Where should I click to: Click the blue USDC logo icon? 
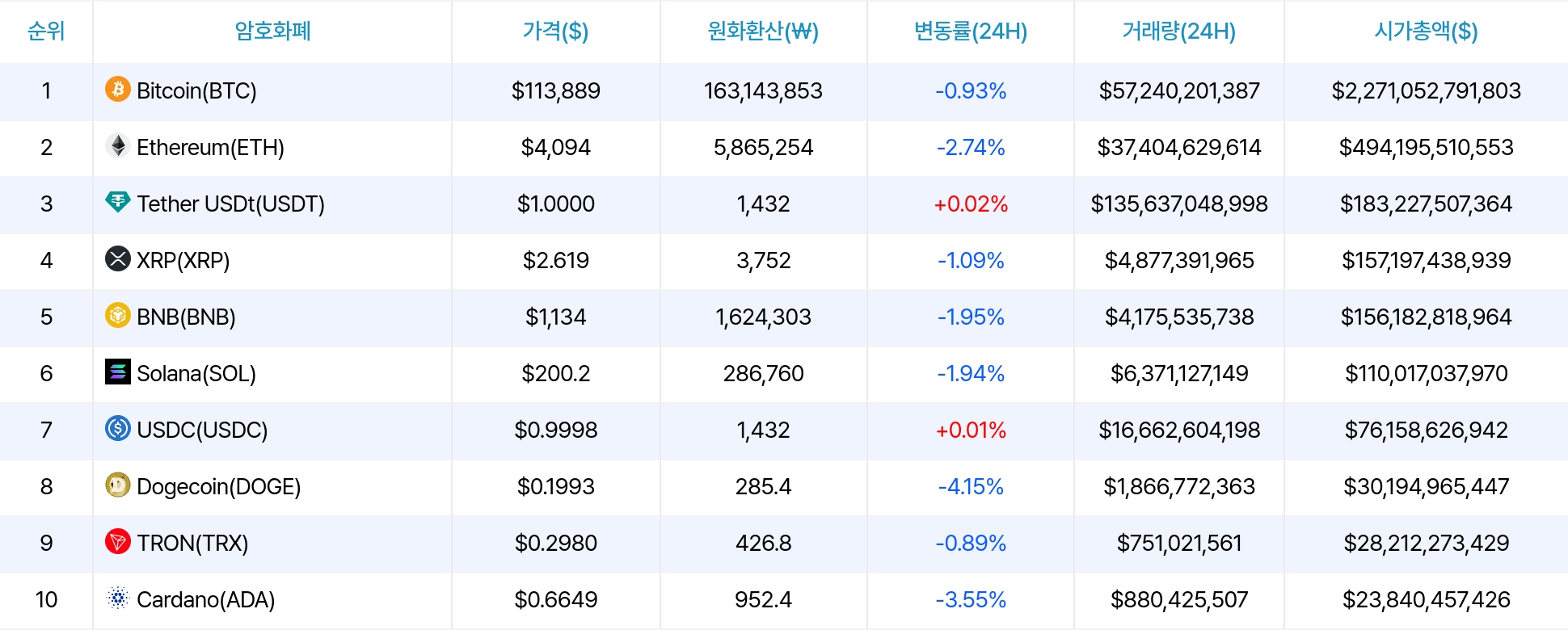[x=118, y=428]
